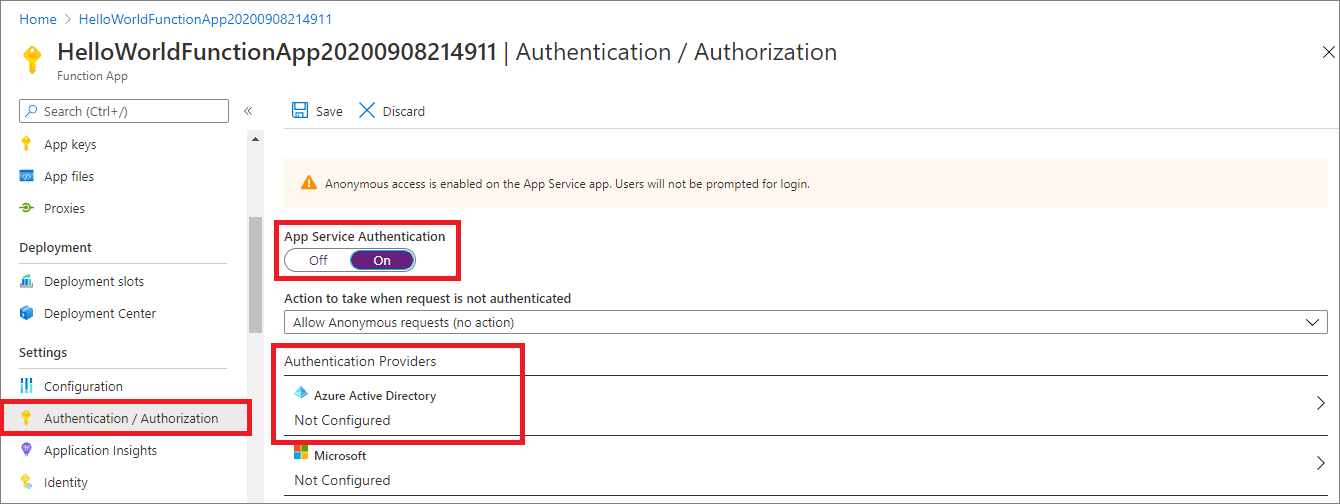This screenshot has height=504, width=1340.
Task: Go to Home breadcrumb link
Action: click(x=38, y=19)
